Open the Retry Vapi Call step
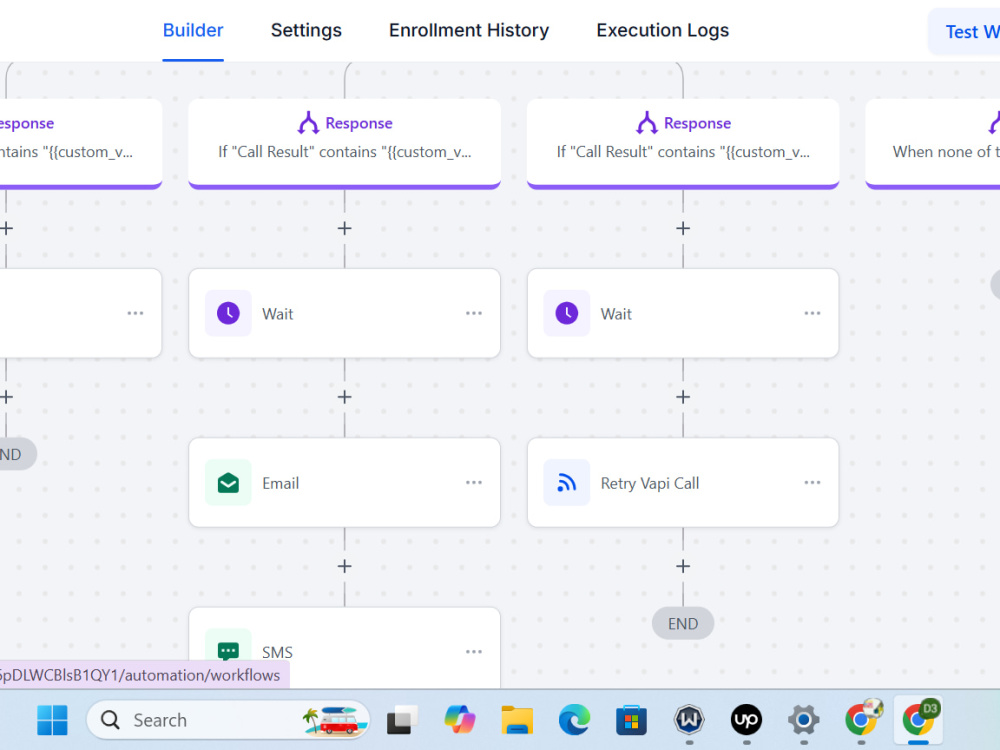The width and height of the screenshot is (1000, 750). [683, 483]
